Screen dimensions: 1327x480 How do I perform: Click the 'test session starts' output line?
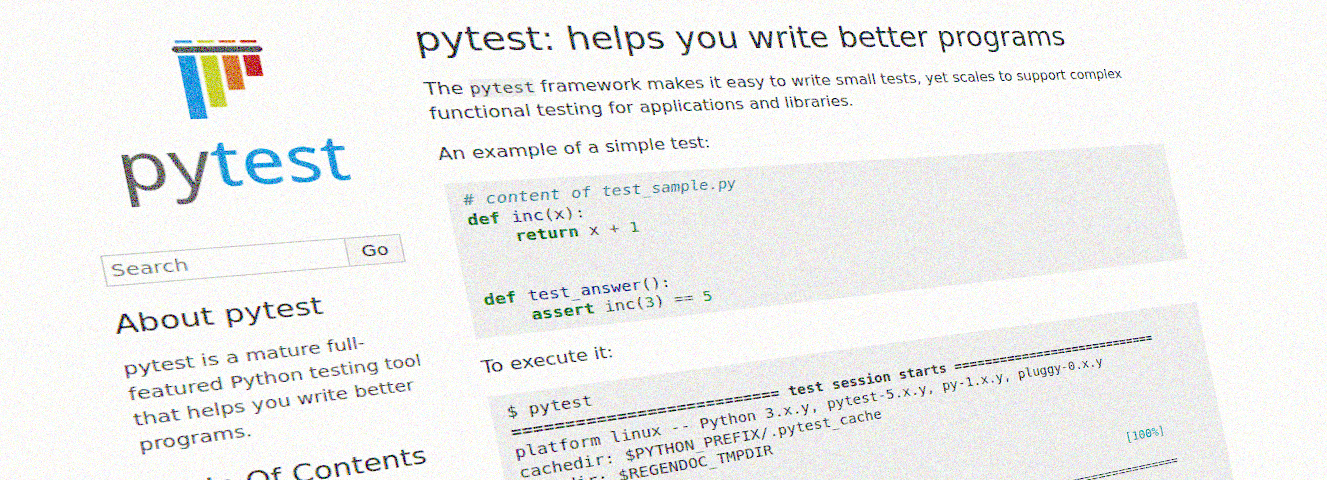click(x=831, y=387)
